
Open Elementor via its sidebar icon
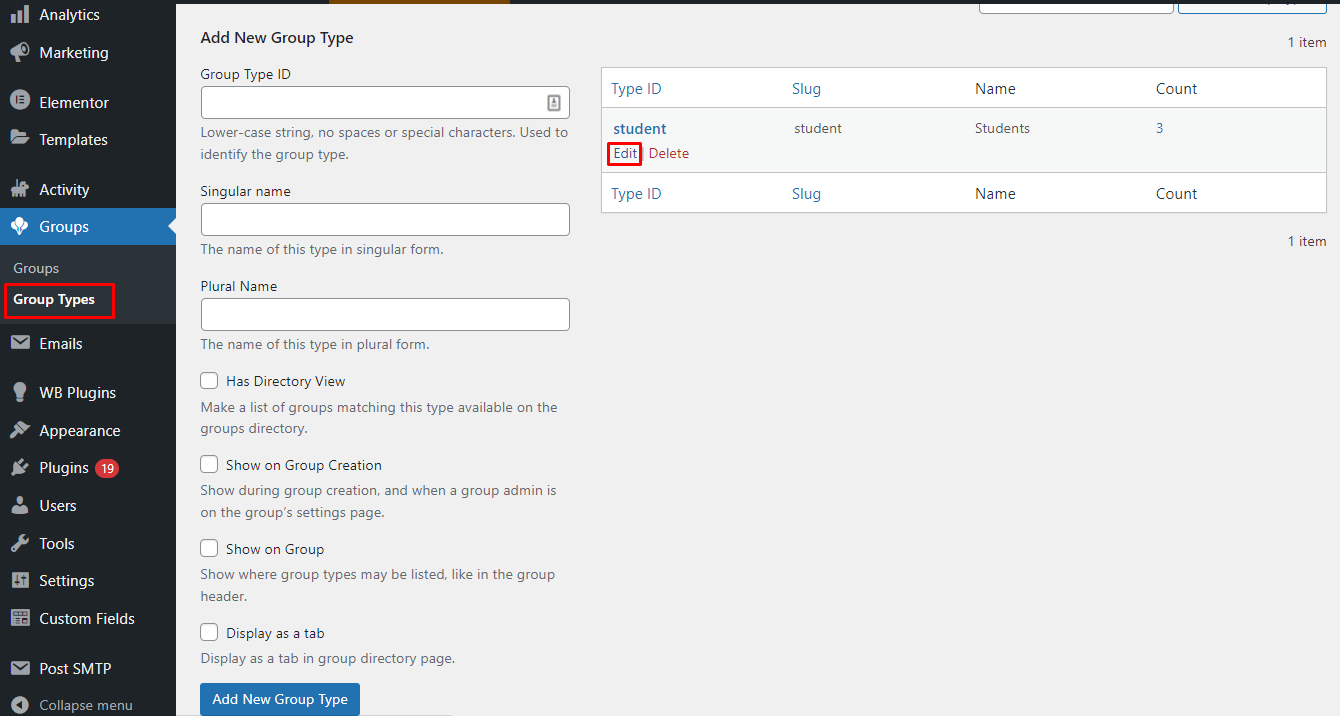coord(19,102)
